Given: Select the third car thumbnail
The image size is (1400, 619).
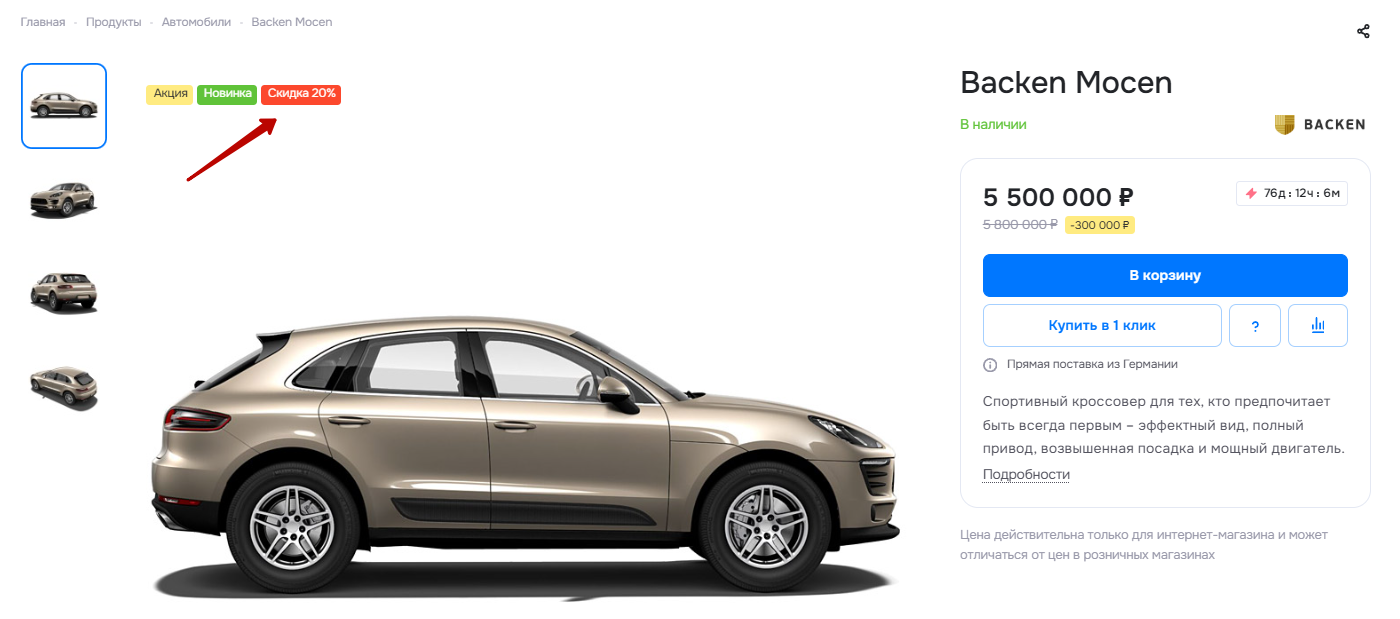Looking at the screenshot, I should click(64, 292).
